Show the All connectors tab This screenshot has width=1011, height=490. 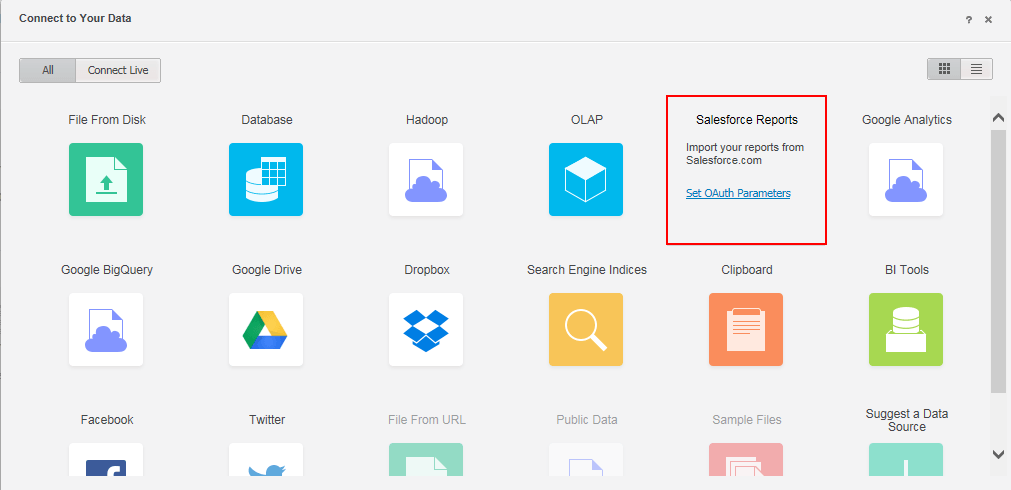(x=48, y=70)
